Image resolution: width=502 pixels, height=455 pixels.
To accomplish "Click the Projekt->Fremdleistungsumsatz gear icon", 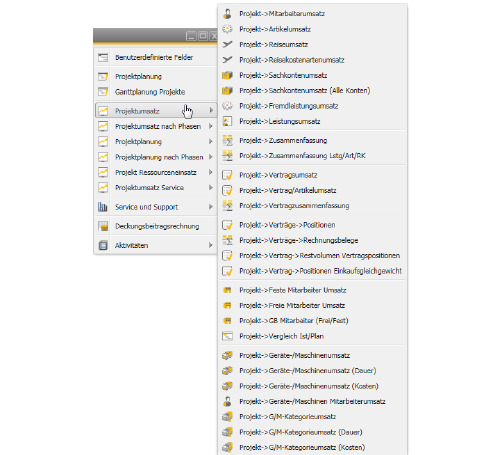I will tap(227, 106).
